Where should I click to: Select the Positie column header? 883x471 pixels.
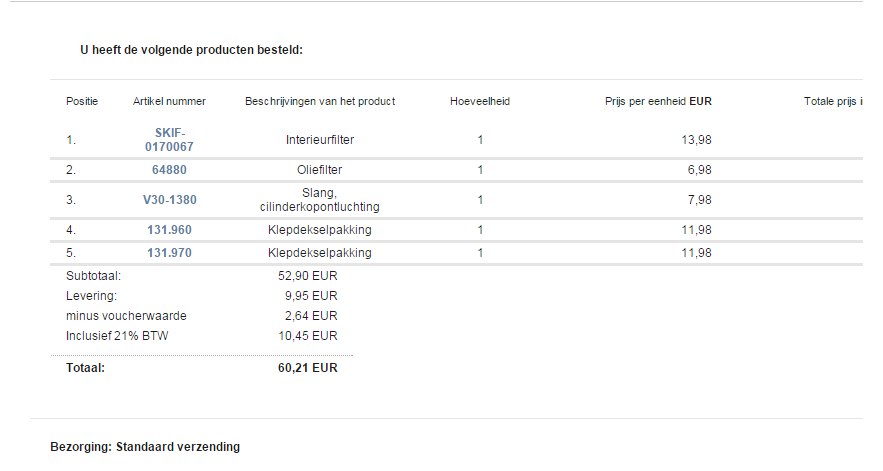(82, 101)
